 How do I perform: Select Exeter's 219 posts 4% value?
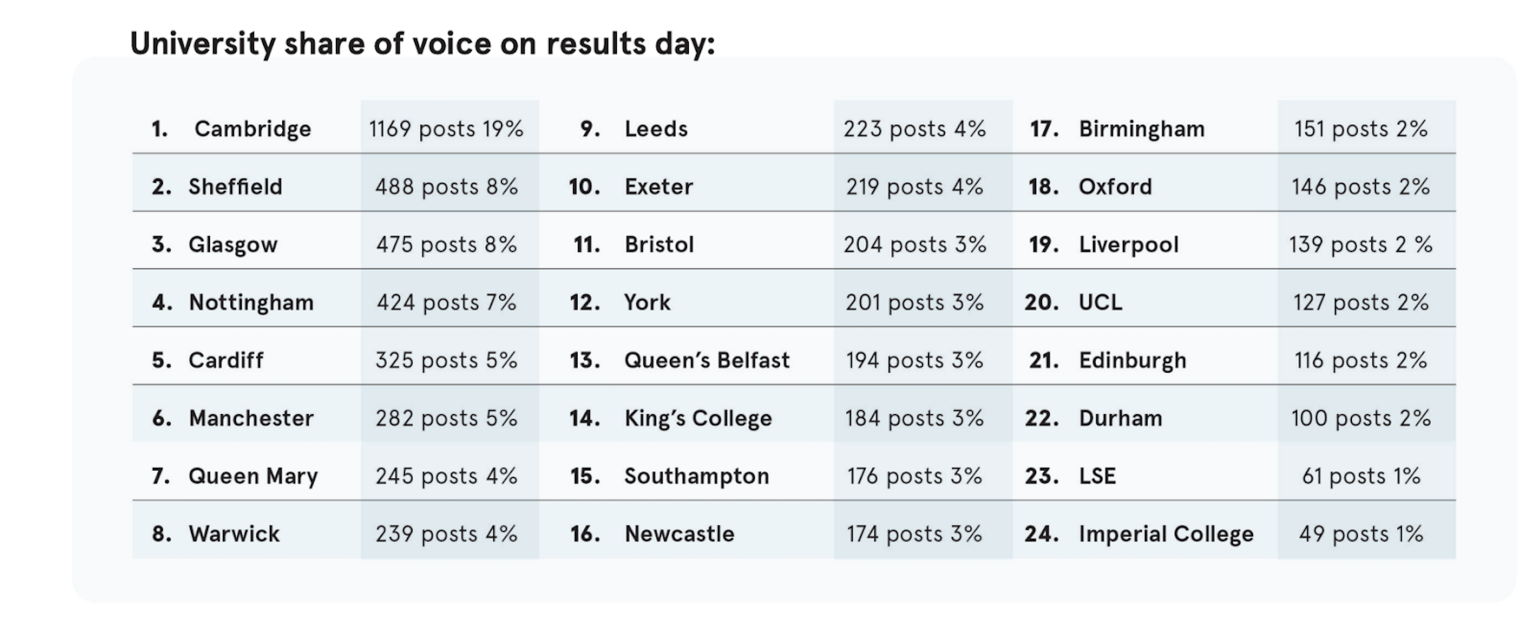[x=914, y=187]
